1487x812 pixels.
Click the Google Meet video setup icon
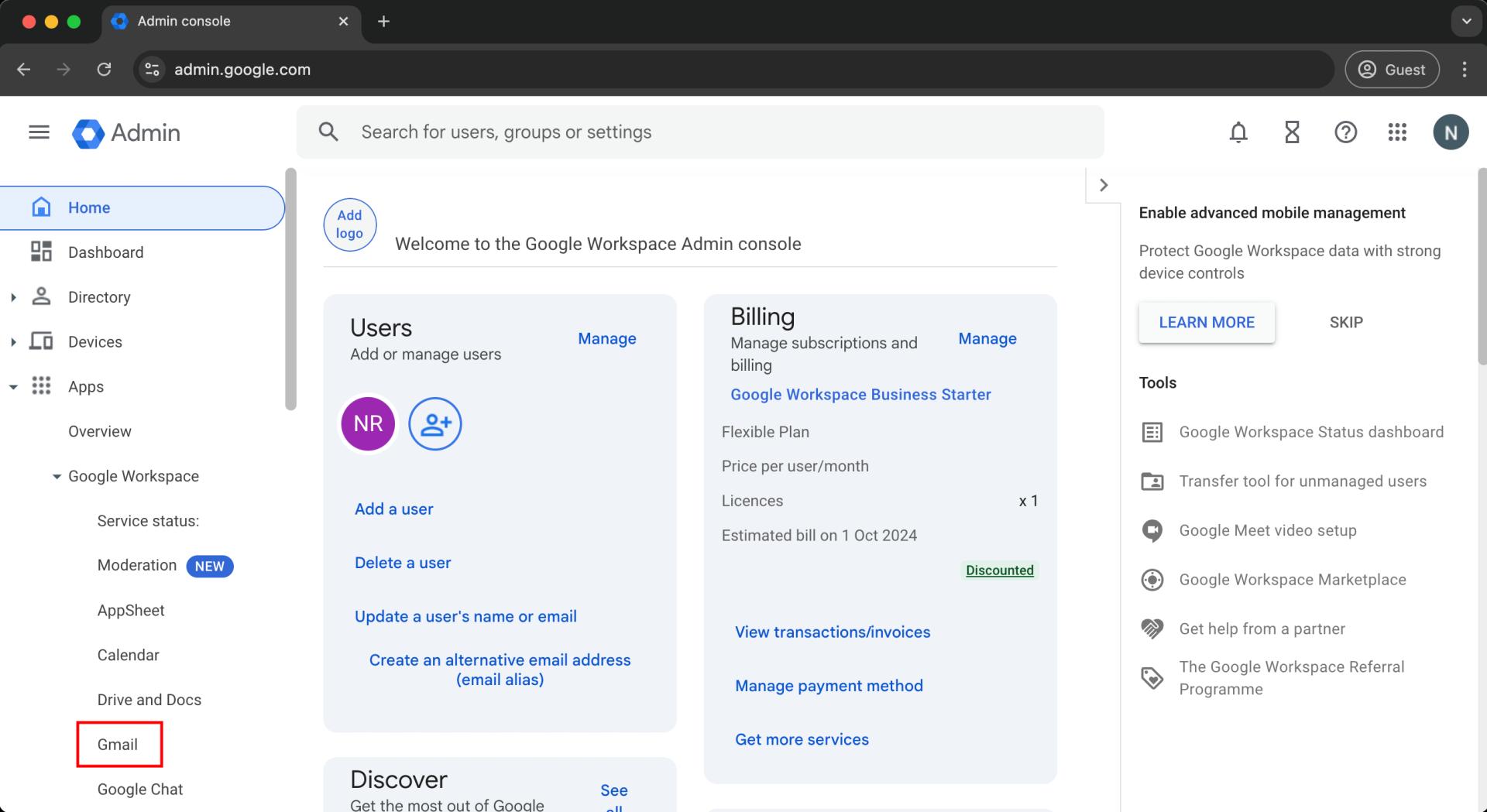1152,531
